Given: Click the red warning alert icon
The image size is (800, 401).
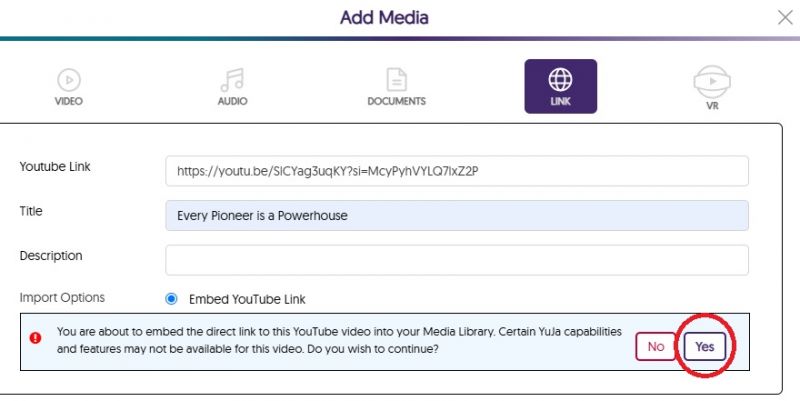Looking at the screenshot, I should [36, 338].
